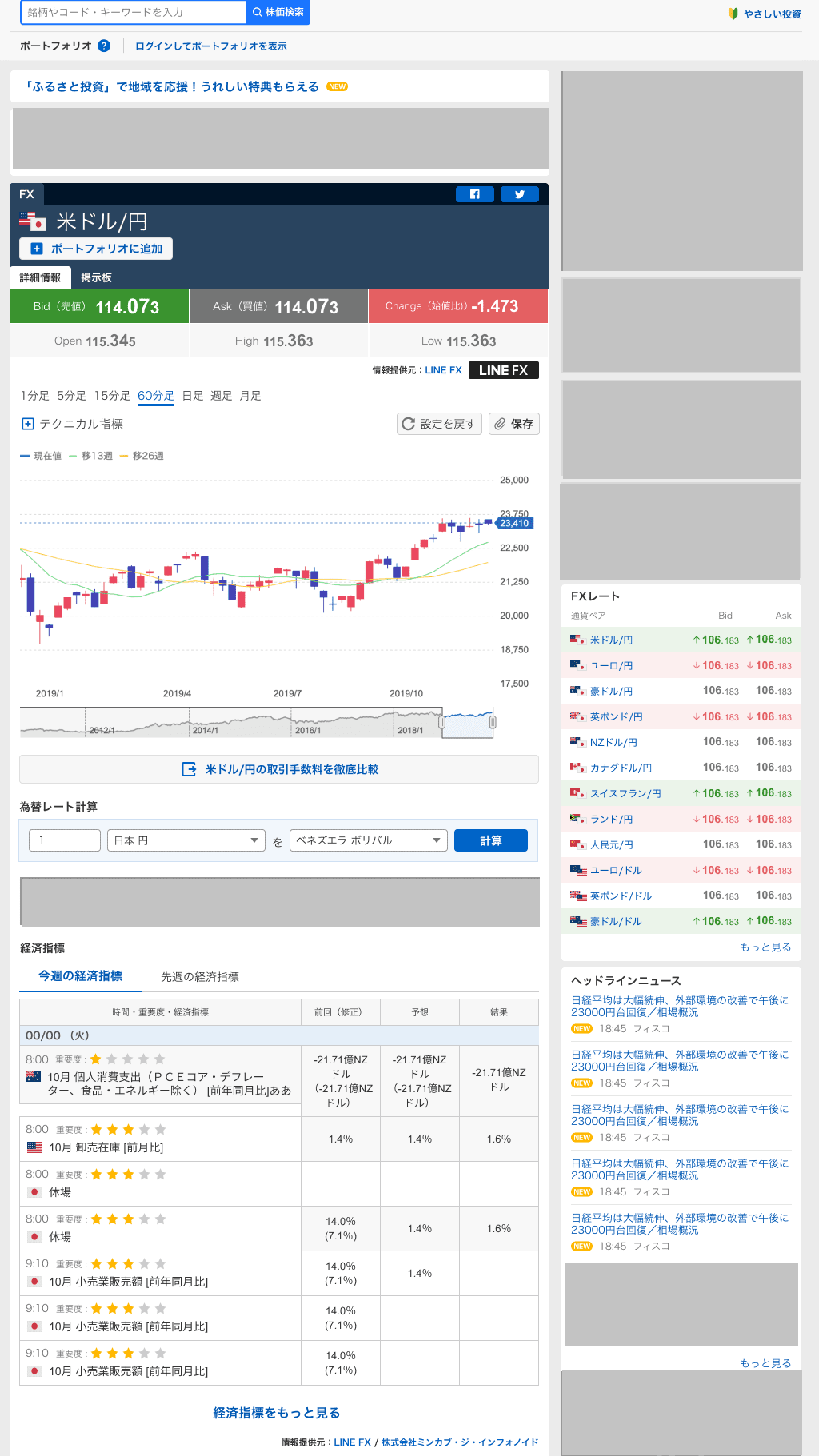Select the 5分足 chart interval

point(71,396)
